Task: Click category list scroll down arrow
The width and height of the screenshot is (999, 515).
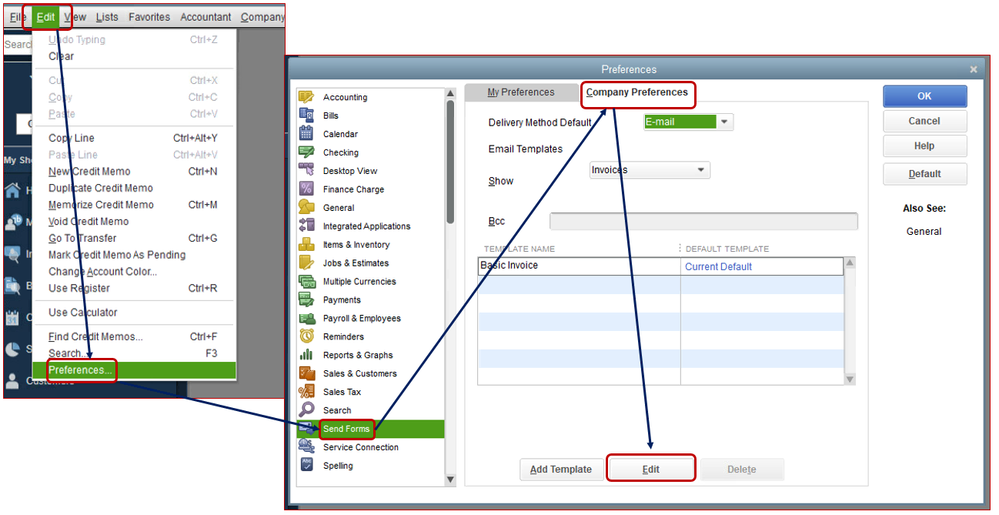Action: point(450,479)
